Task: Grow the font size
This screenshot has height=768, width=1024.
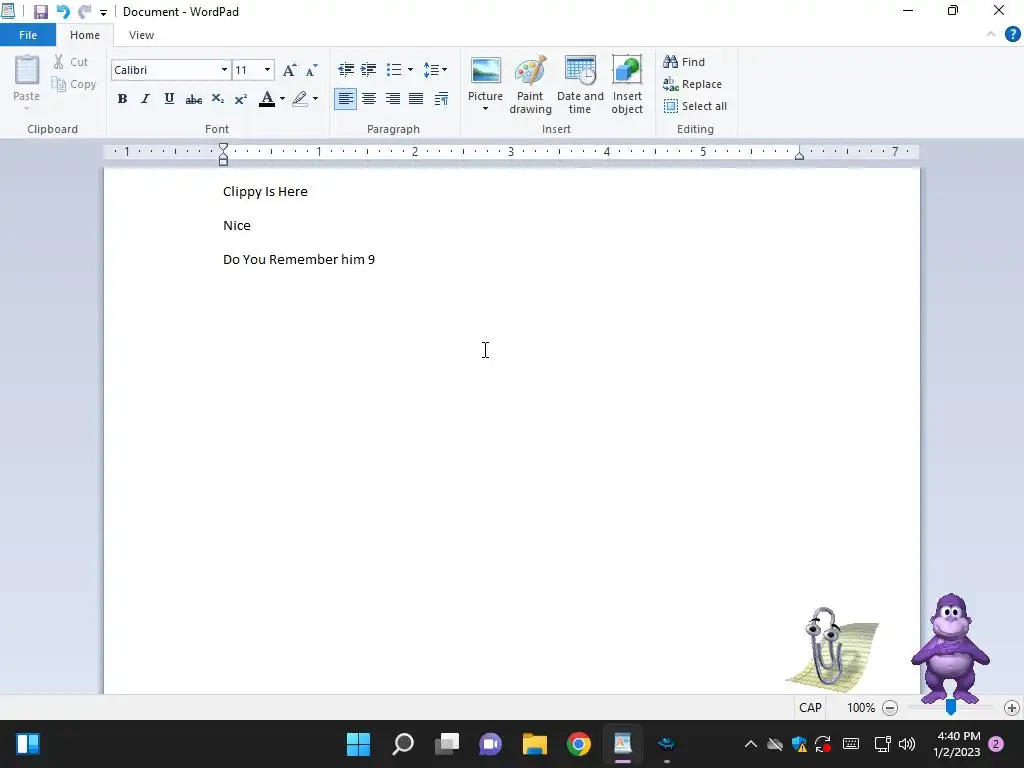Action: 289,70
